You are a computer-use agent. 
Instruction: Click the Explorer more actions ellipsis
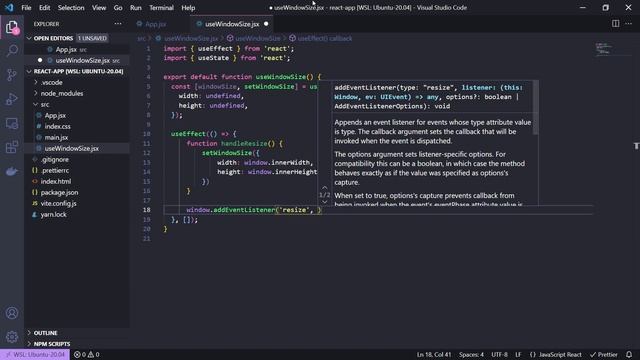(118, 24)
